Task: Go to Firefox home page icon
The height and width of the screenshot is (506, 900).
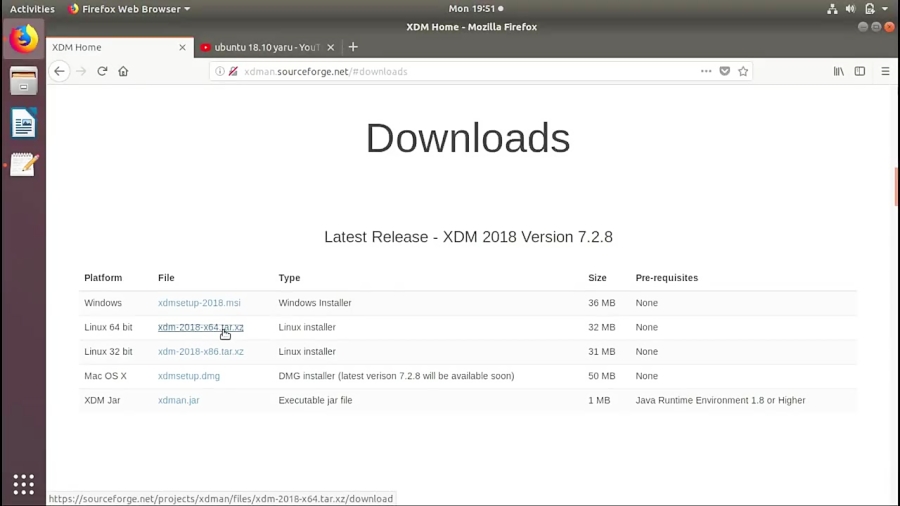Action: 123,71
